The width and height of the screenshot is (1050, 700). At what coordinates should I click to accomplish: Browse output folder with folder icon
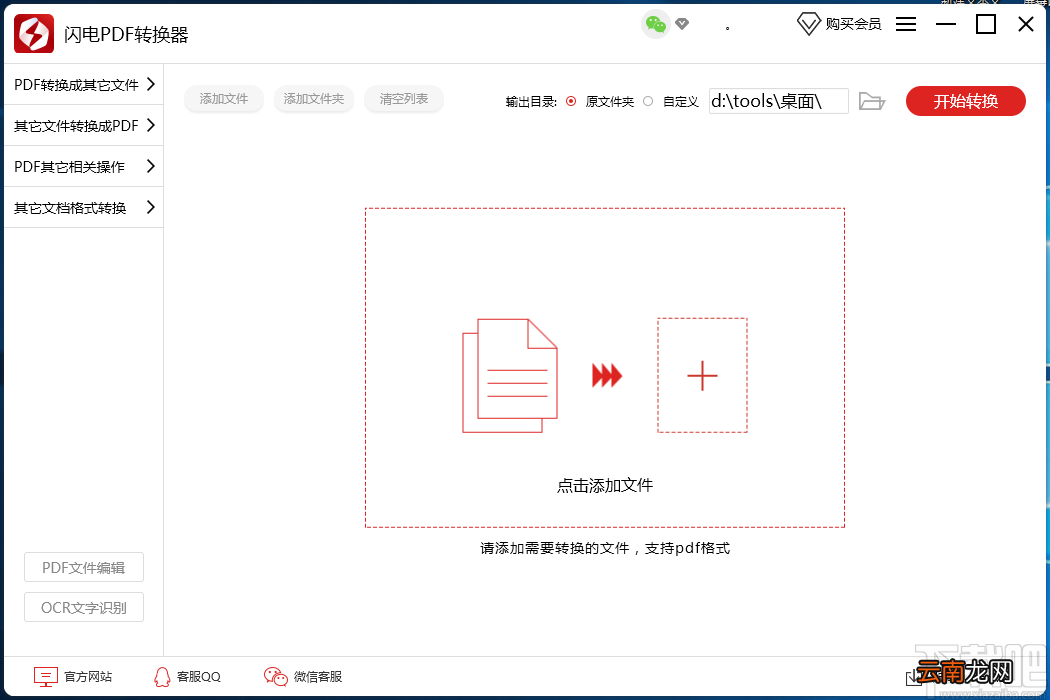tap(871, 101)
